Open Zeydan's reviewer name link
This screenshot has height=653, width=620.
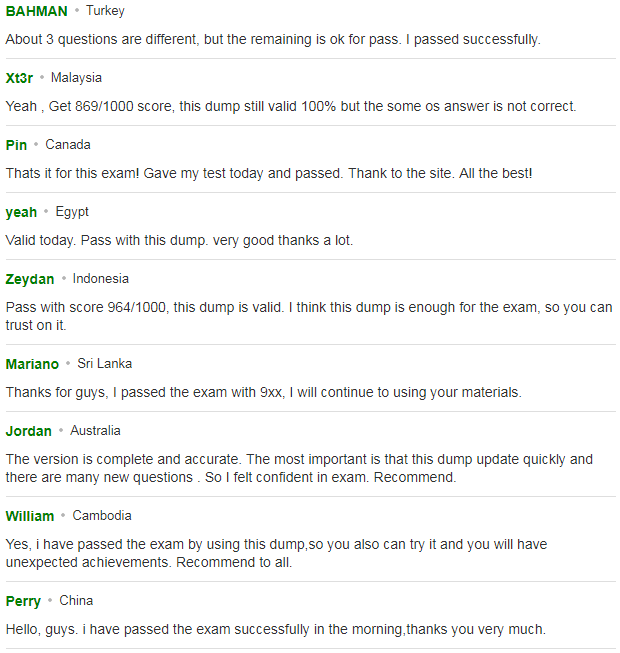[x=30, y=279]
